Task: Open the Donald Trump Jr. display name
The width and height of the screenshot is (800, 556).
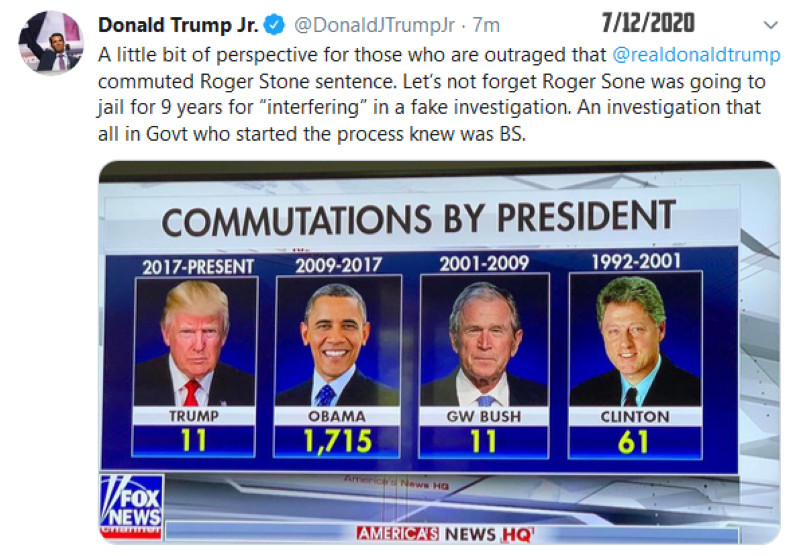Action: (x=178, y=24)
